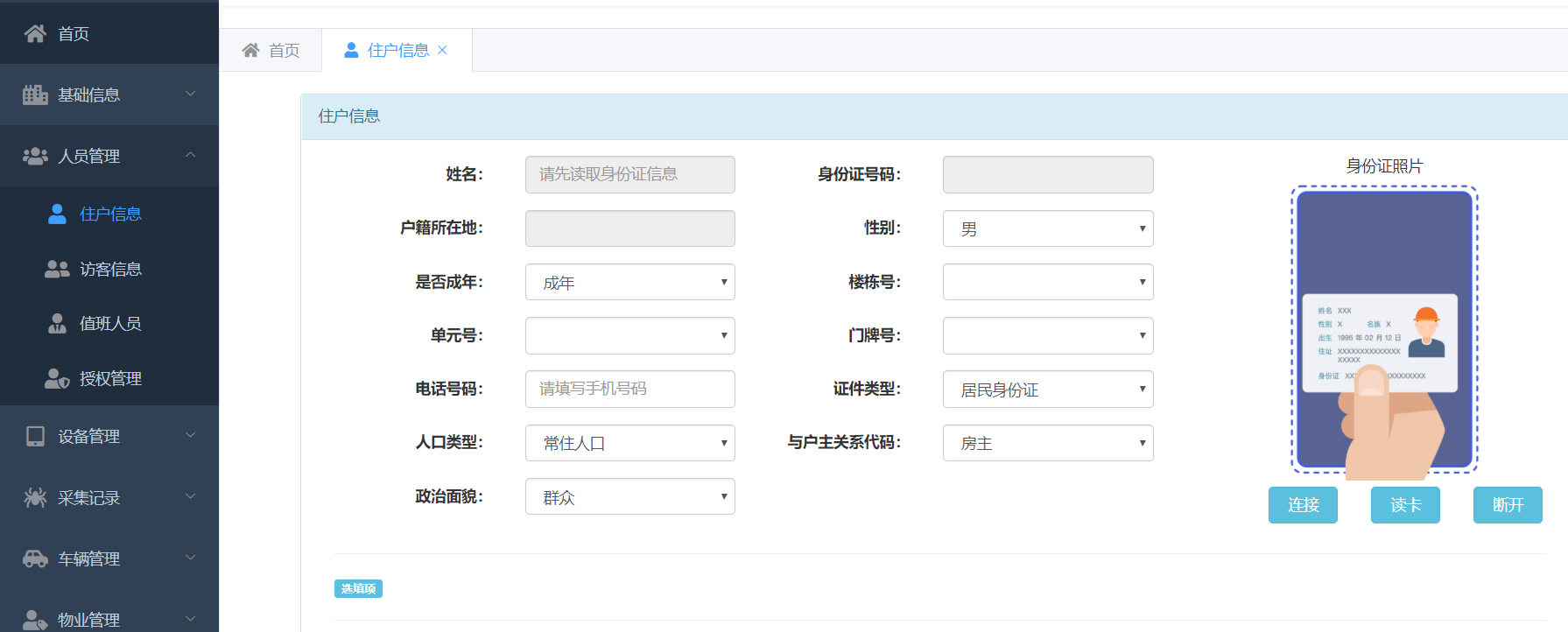Click the 连接 connect button

pyautogui.click(x=1303, y=505)
